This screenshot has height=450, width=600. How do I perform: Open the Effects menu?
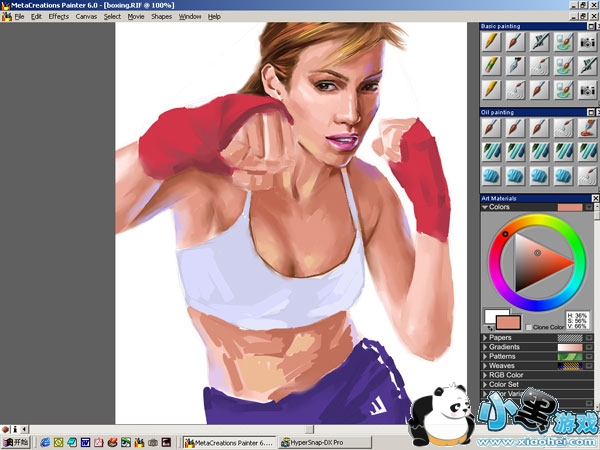coord(59,17)
